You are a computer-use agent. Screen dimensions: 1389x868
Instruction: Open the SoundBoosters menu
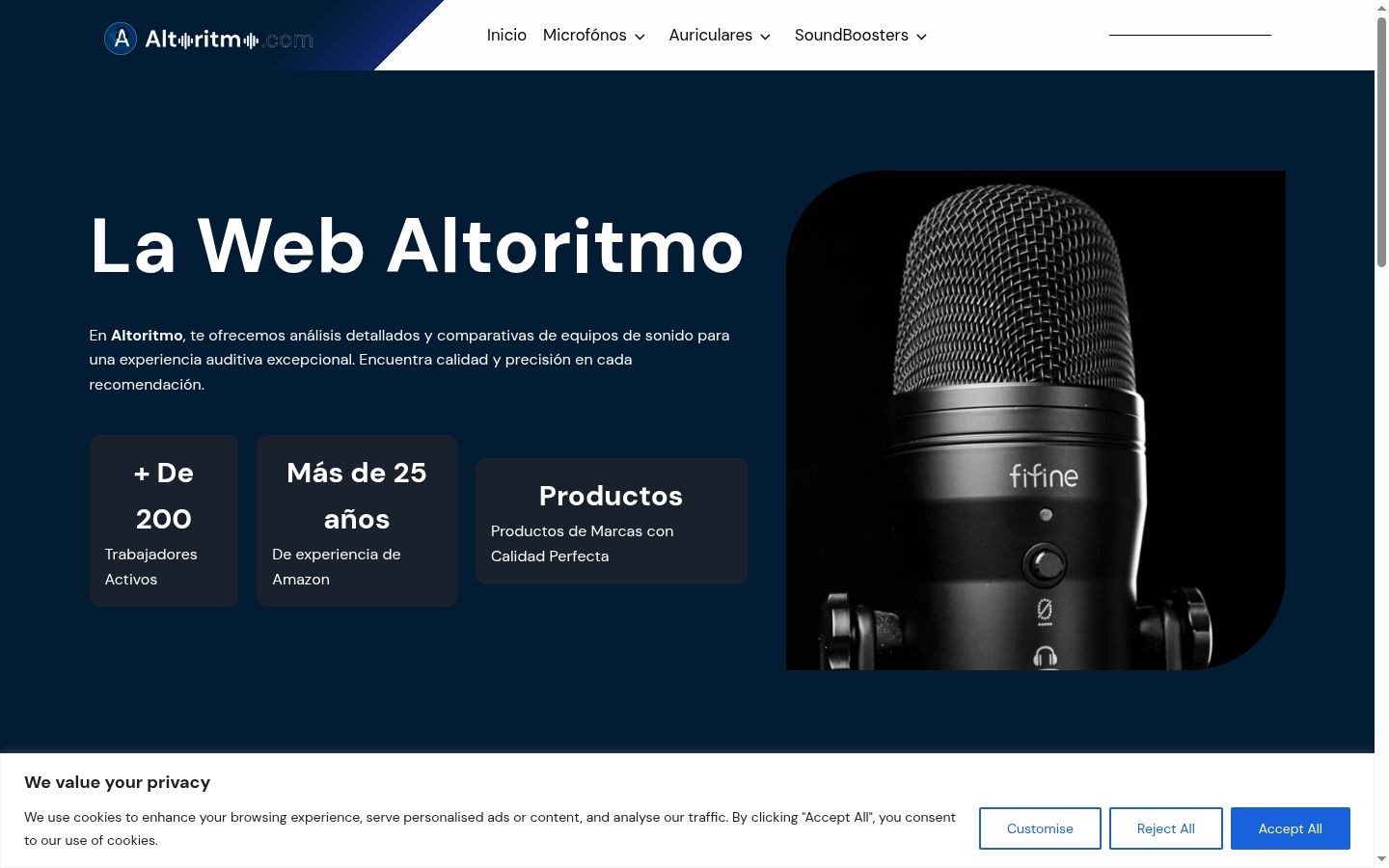[852, 35]
